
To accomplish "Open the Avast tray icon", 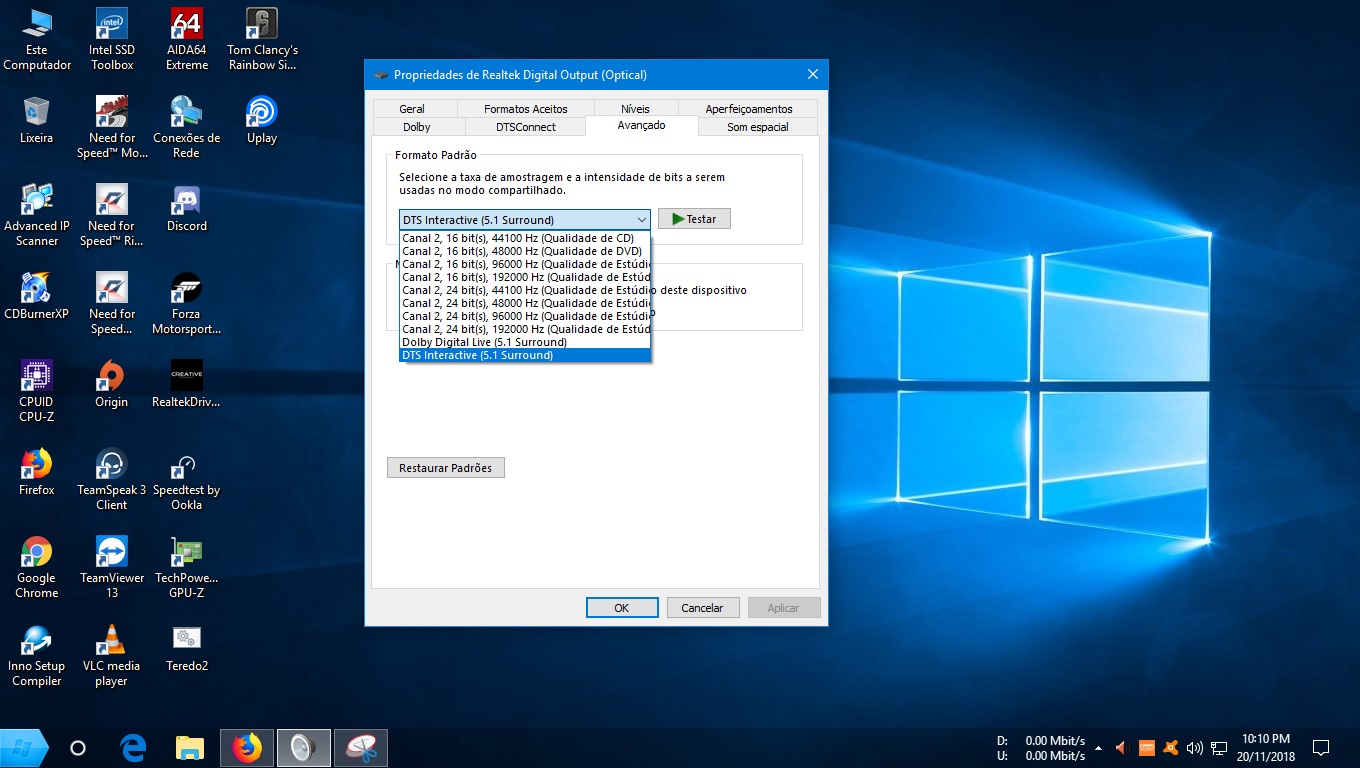I will pyautogui.click(x=1171, y=748).
